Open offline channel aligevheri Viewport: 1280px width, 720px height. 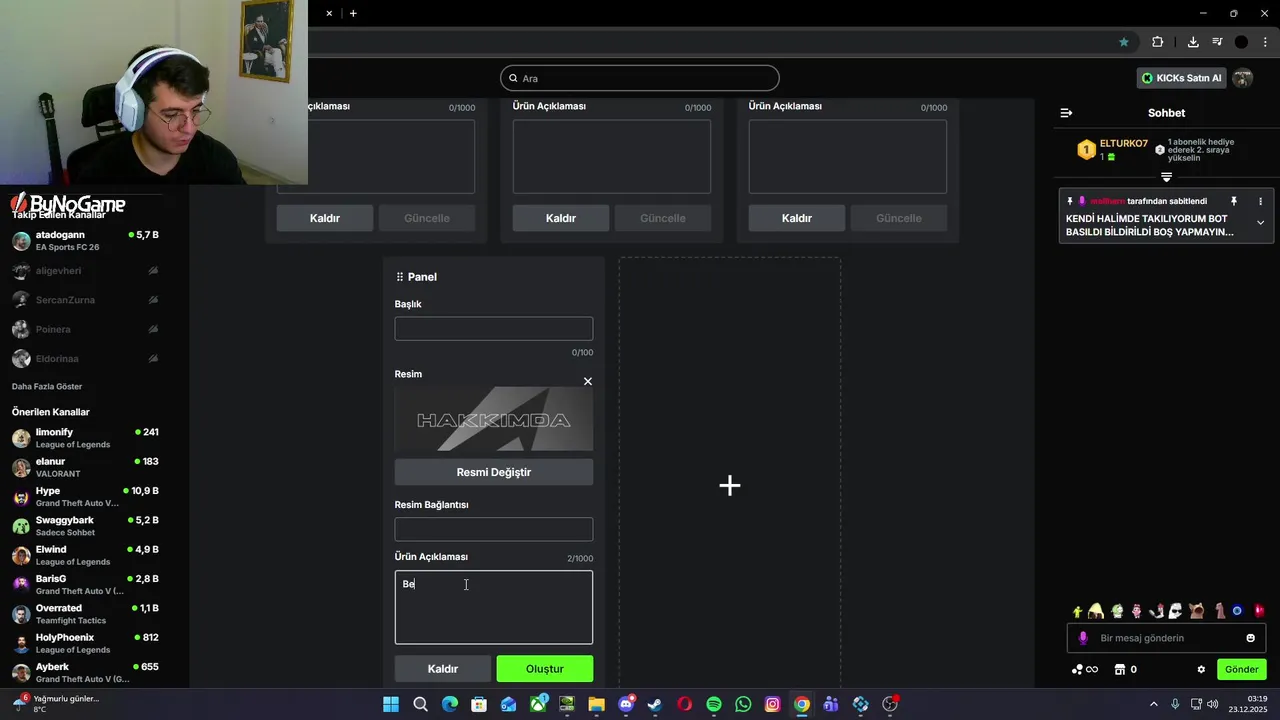coord(85,271)
